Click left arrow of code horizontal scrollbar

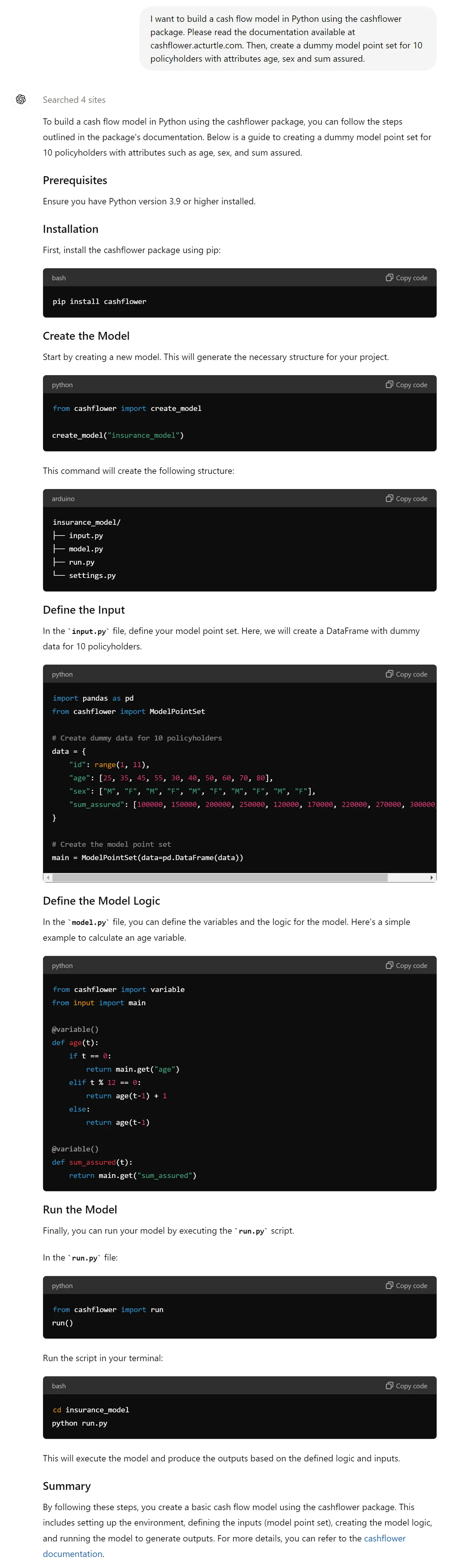click(48, 877)
